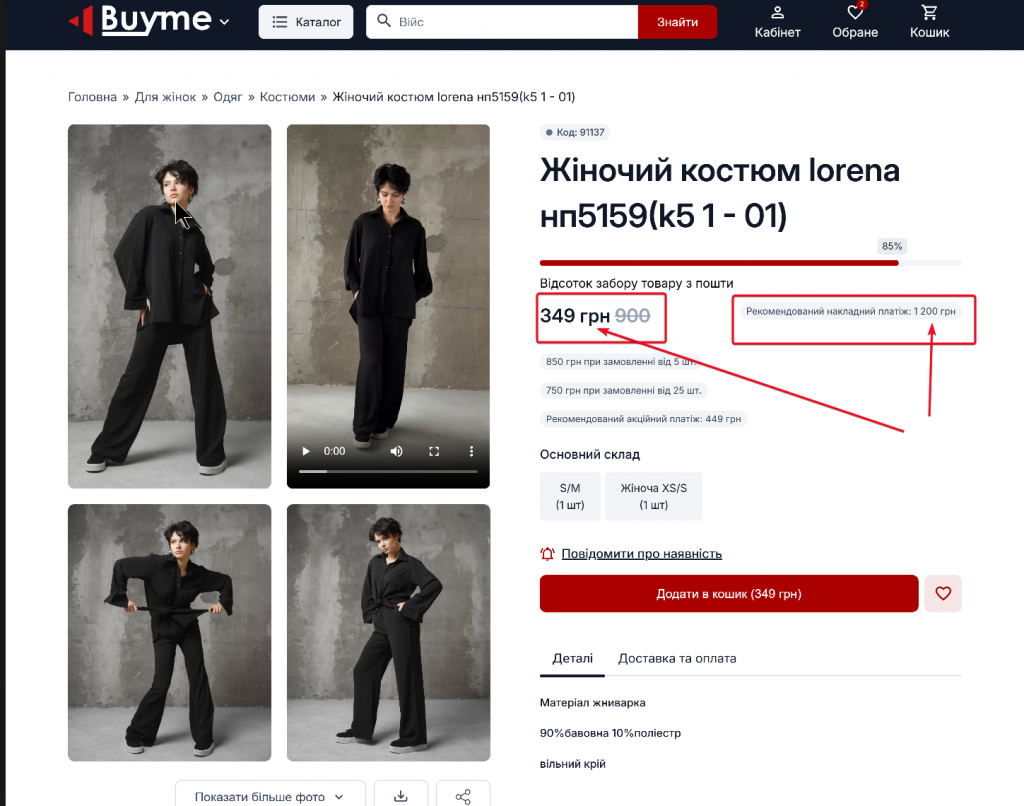Screen dimensions: 1024x806
Task: Open video fullscreen mode
Action: tap(434, 451)
